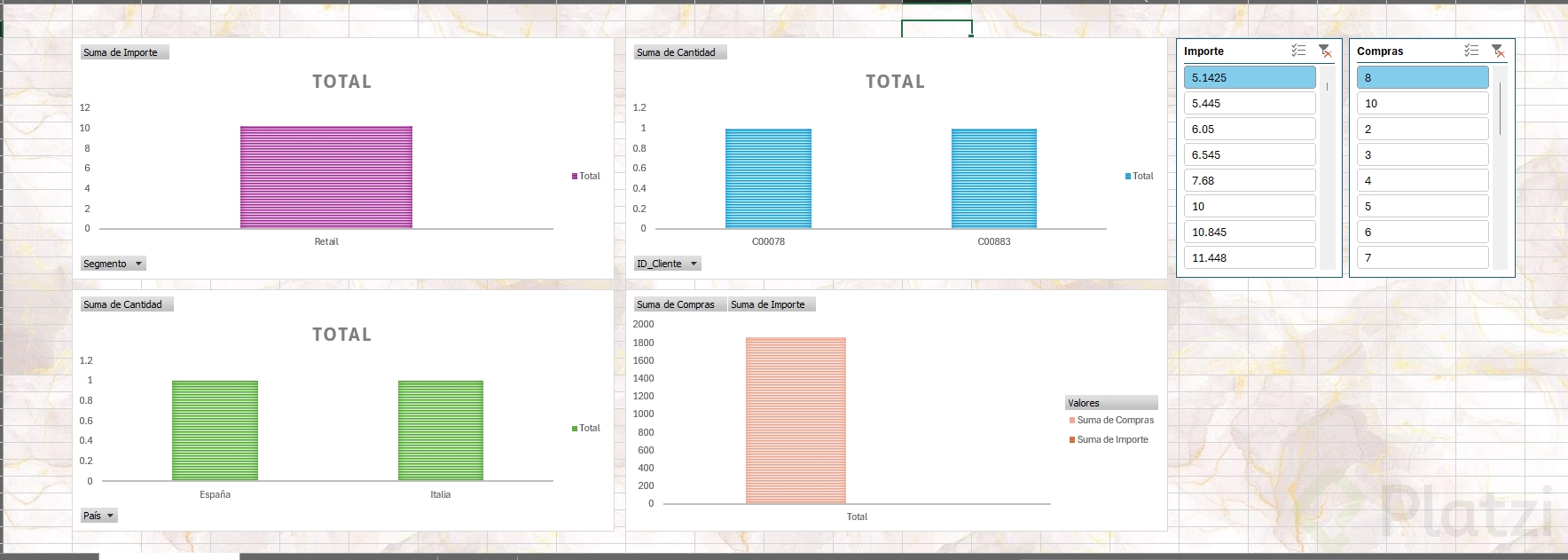Select 3 in Compras slicer

(1423, 154)
